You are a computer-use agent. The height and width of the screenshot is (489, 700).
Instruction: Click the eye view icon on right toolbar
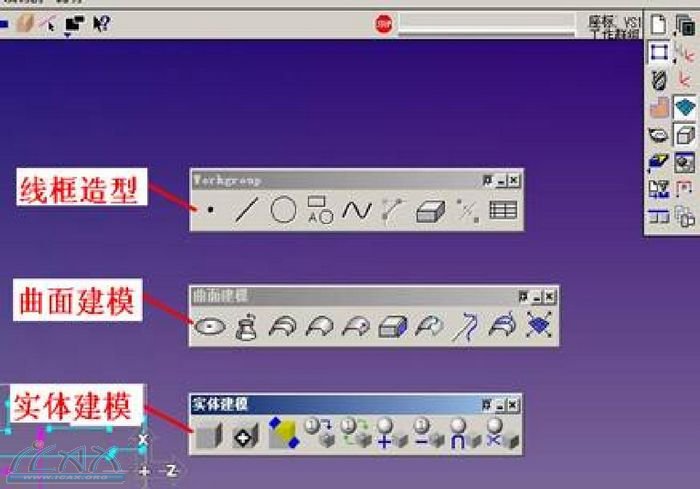(658, 134)
